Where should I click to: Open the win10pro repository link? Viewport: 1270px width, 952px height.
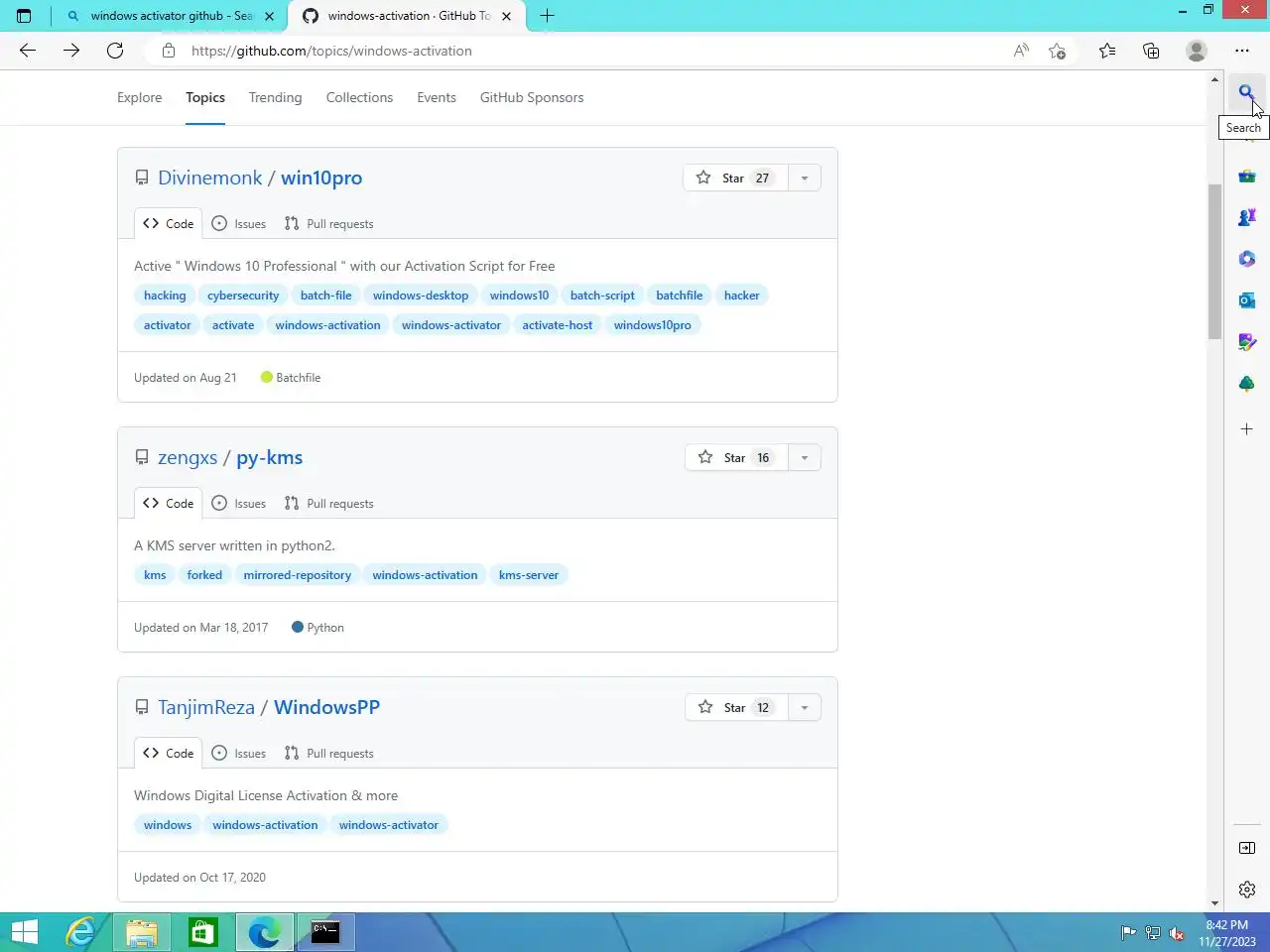pos(321,178)
